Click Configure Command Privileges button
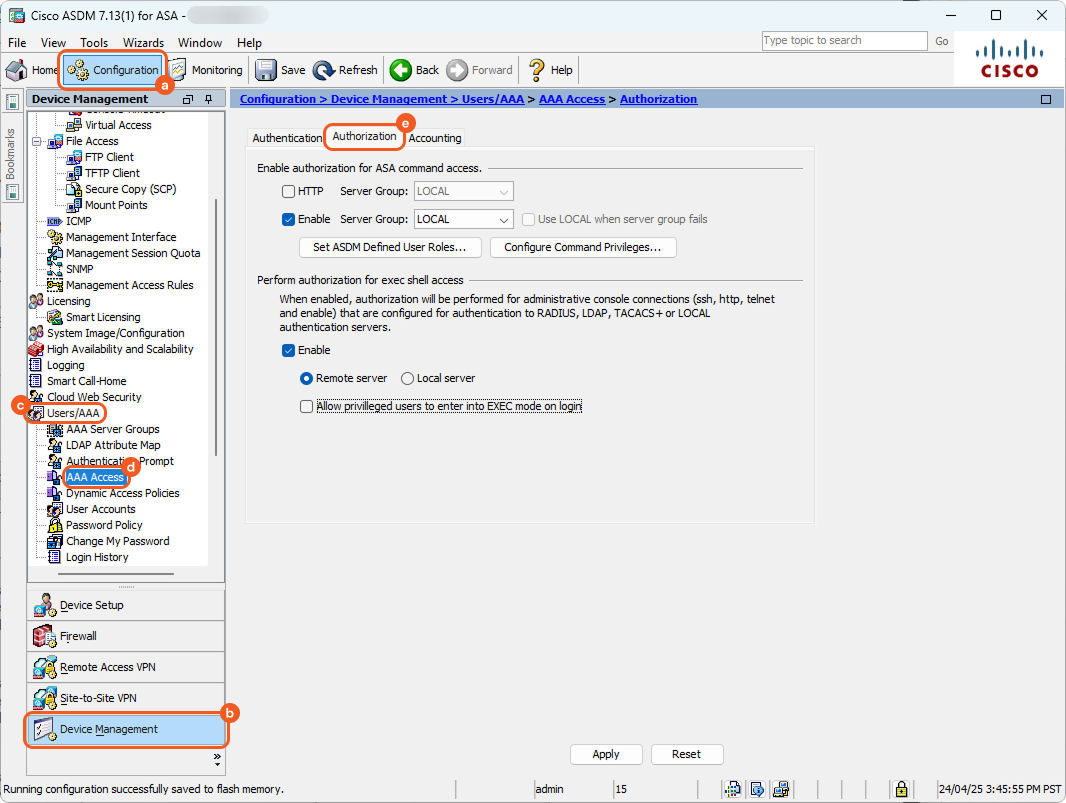 [x=583, y=247]
